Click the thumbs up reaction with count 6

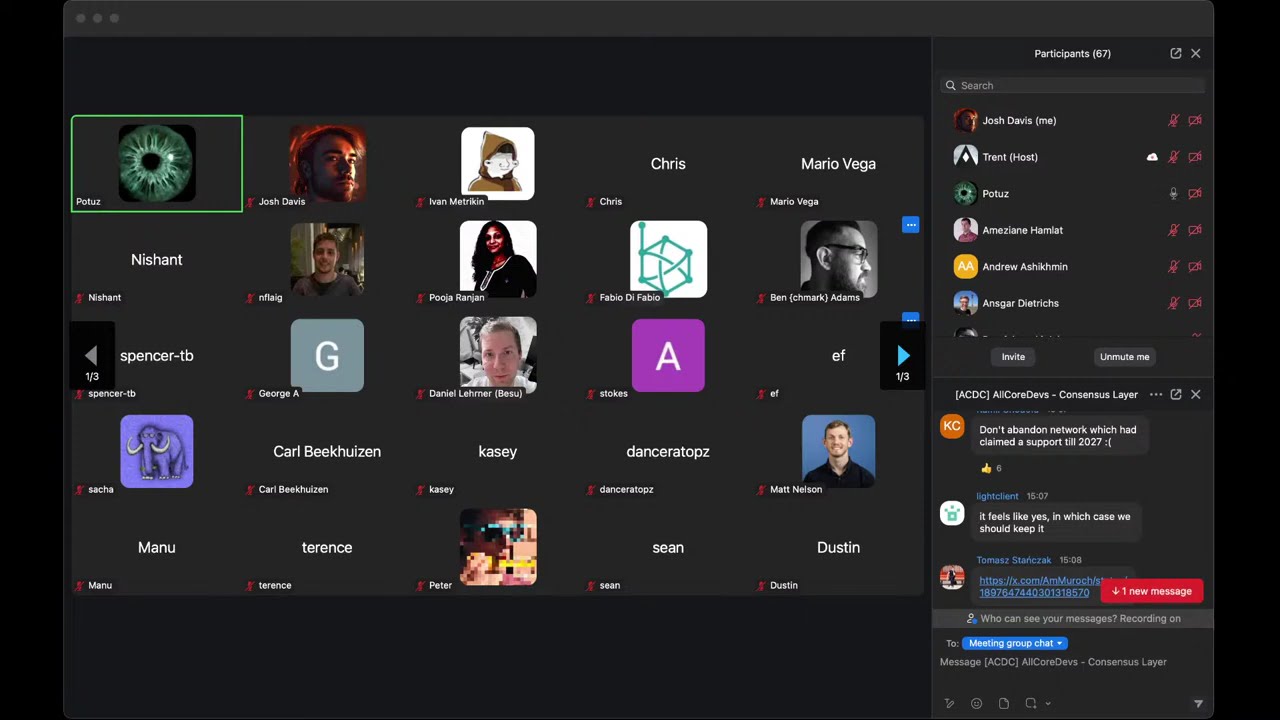tap(991, 468)
